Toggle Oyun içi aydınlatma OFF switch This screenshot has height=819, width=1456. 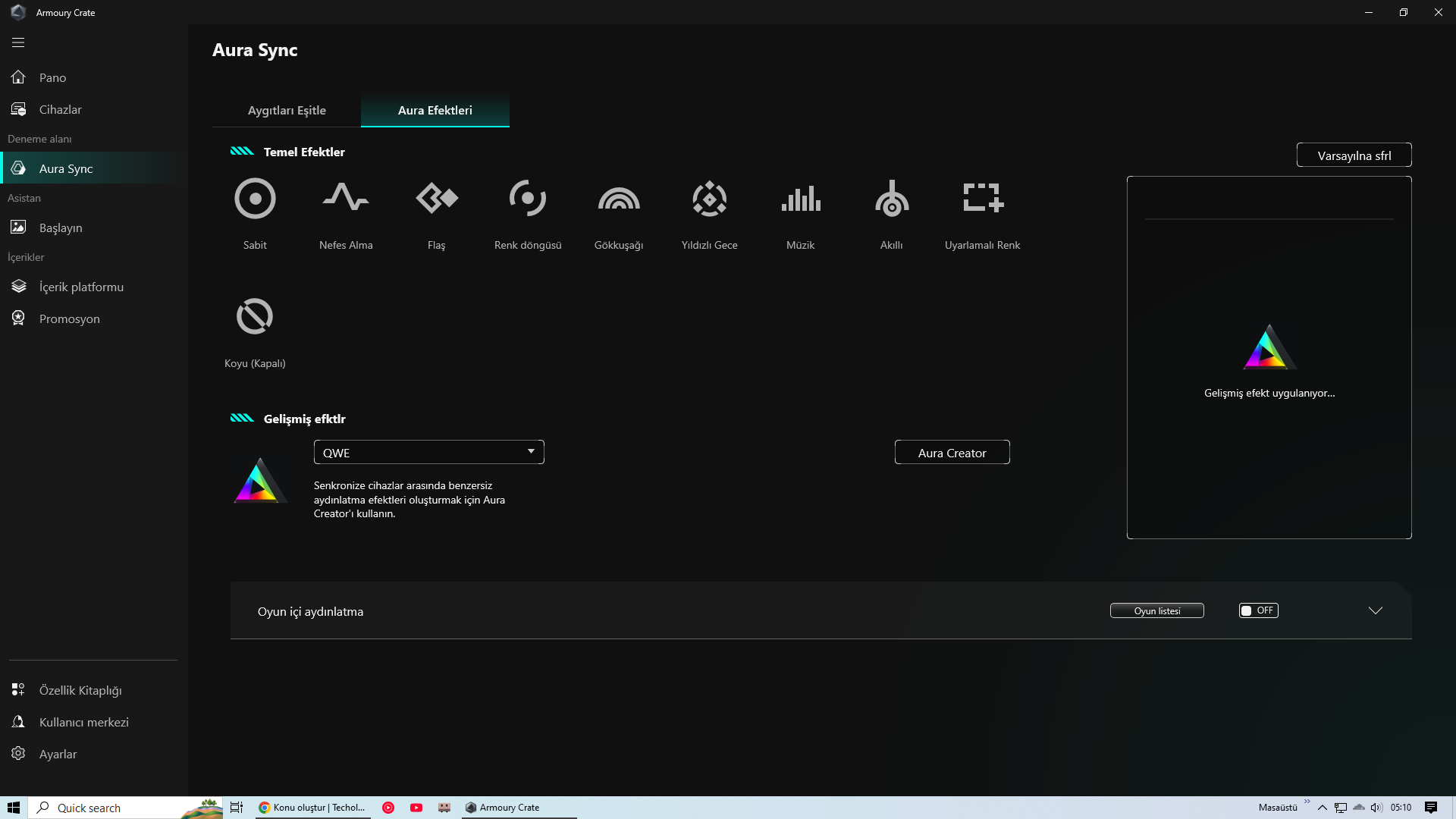1258,610
